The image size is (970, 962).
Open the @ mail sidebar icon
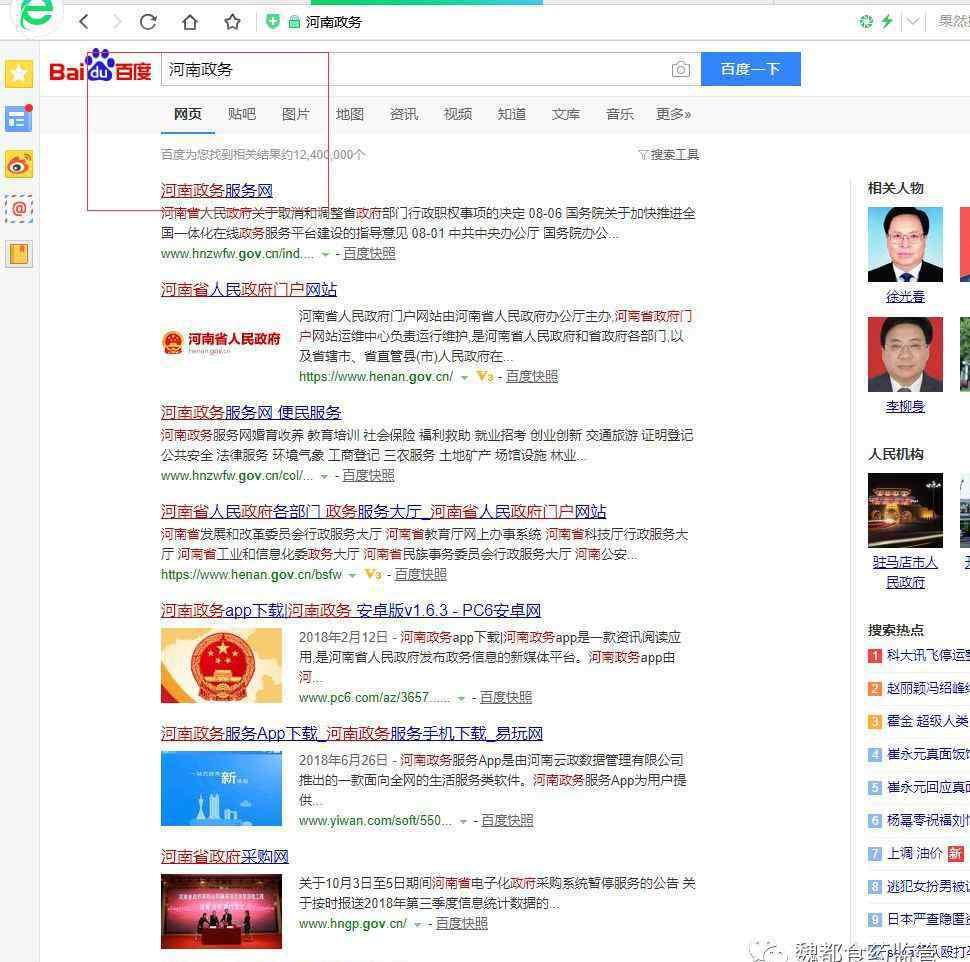click(x=19, y=208)
